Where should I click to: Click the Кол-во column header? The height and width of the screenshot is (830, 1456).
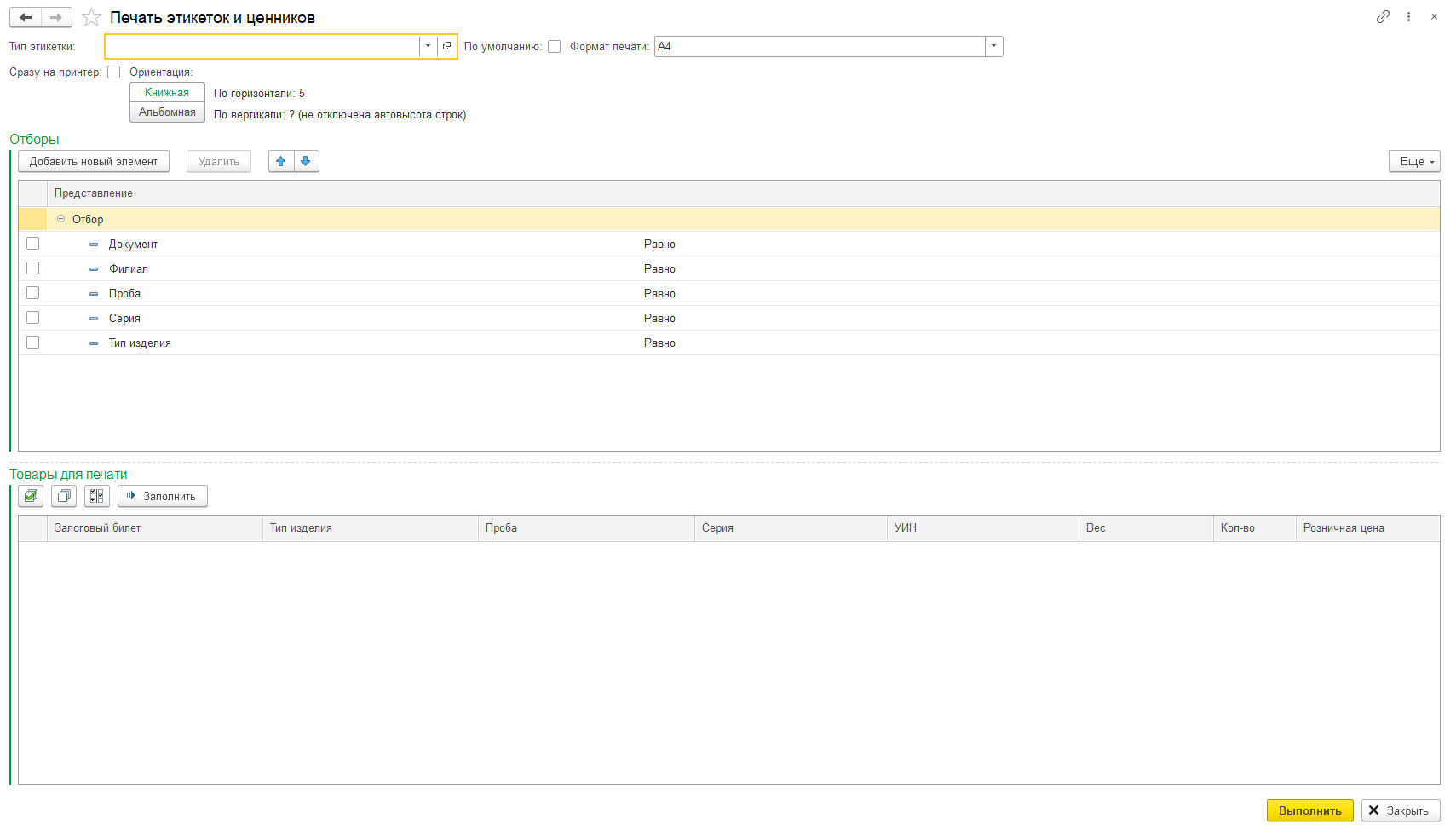[x=1255, y=528]
